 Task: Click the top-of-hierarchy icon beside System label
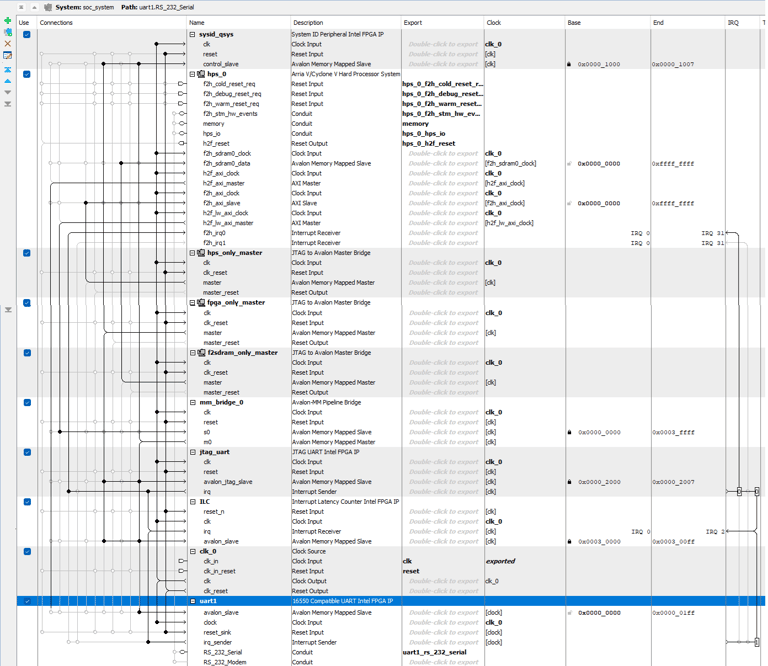pyautogui.click(x=21, y=7)
